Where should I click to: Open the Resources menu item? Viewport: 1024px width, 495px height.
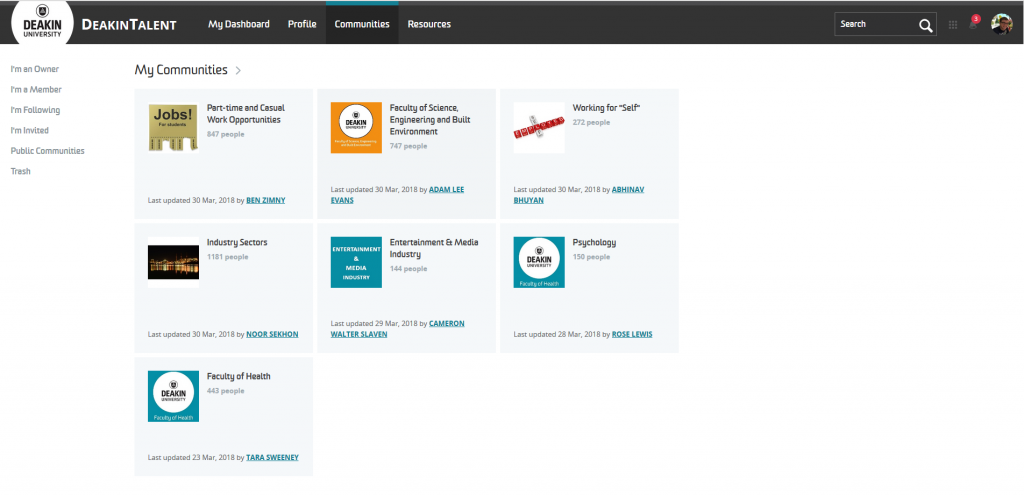pyautogui.click(x=429, y=24)
